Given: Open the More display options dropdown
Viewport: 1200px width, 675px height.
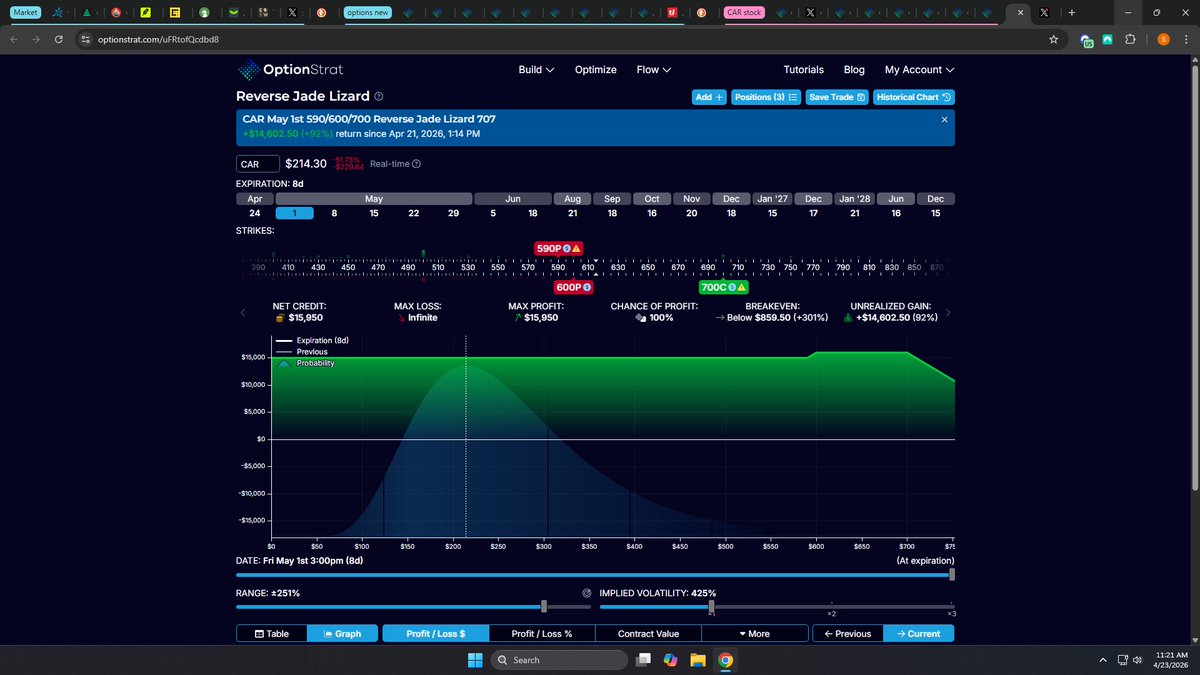Looking at the screenshot, I should click(x=755, y=633).
